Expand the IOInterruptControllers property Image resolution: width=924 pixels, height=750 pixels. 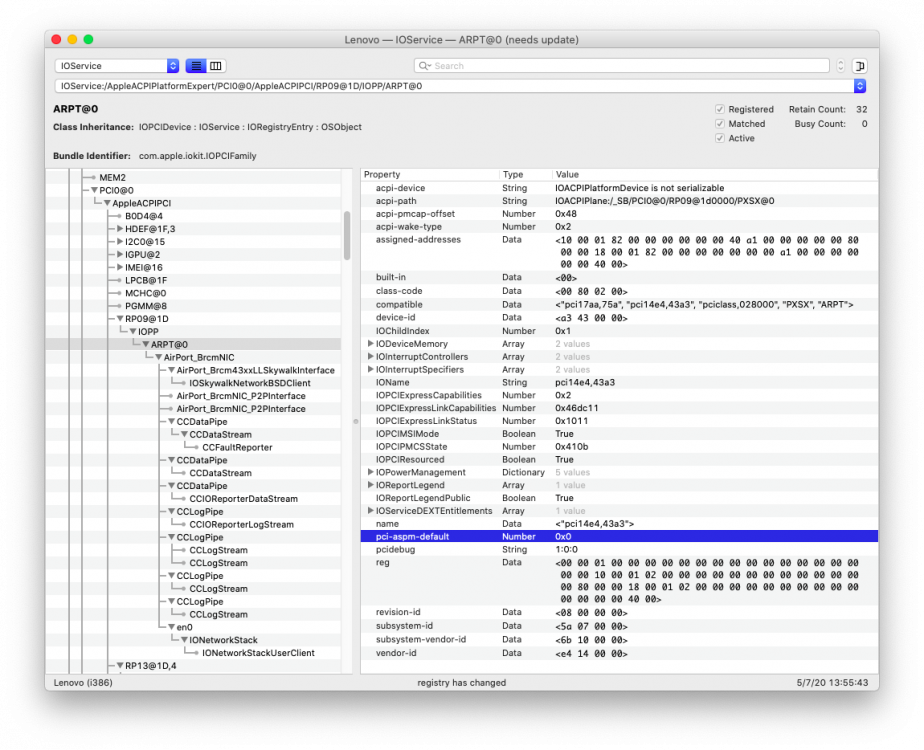370,356
